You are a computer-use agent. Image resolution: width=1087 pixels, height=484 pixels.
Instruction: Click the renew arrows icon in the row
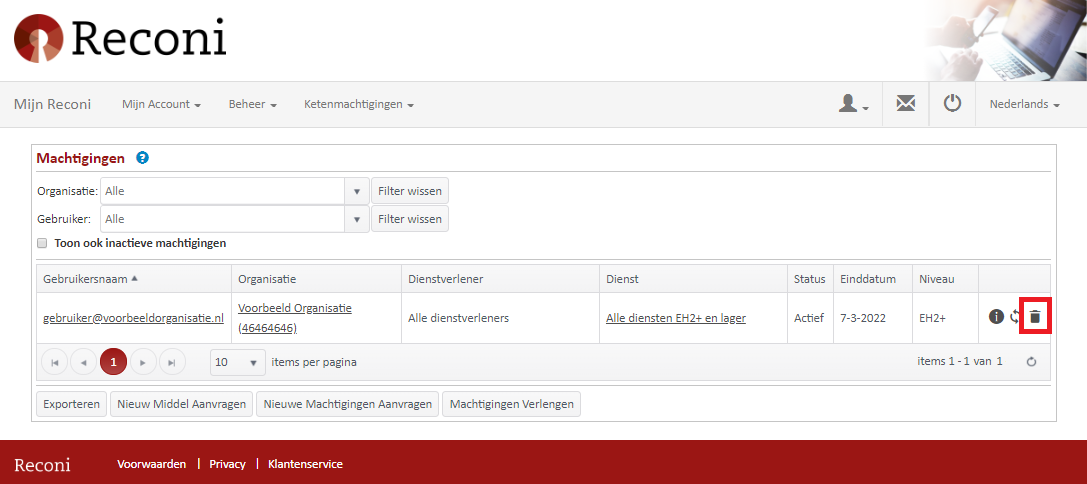(x=1015, y=317)
